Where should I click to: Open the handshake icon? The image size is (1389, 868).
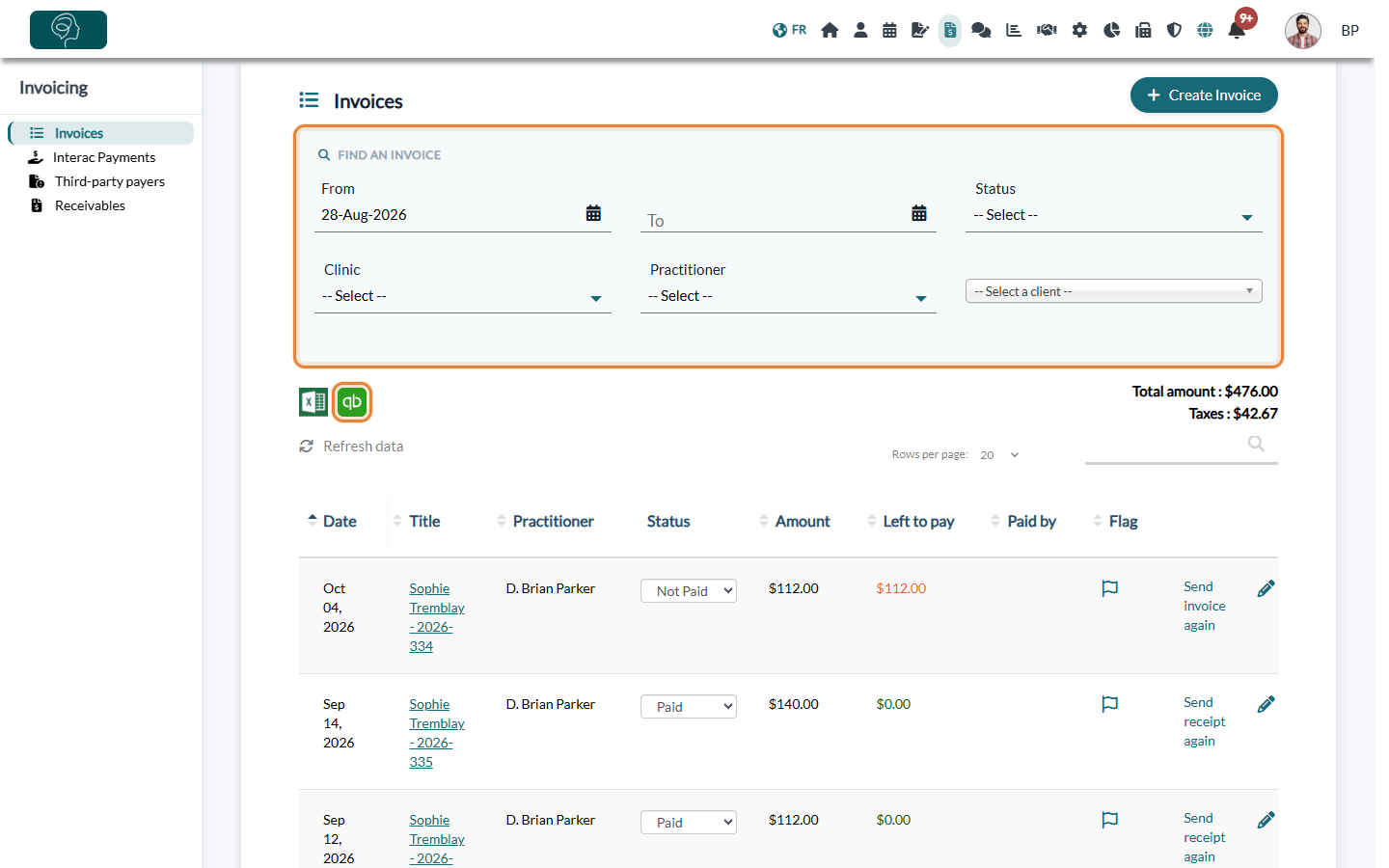point(1047,30)
